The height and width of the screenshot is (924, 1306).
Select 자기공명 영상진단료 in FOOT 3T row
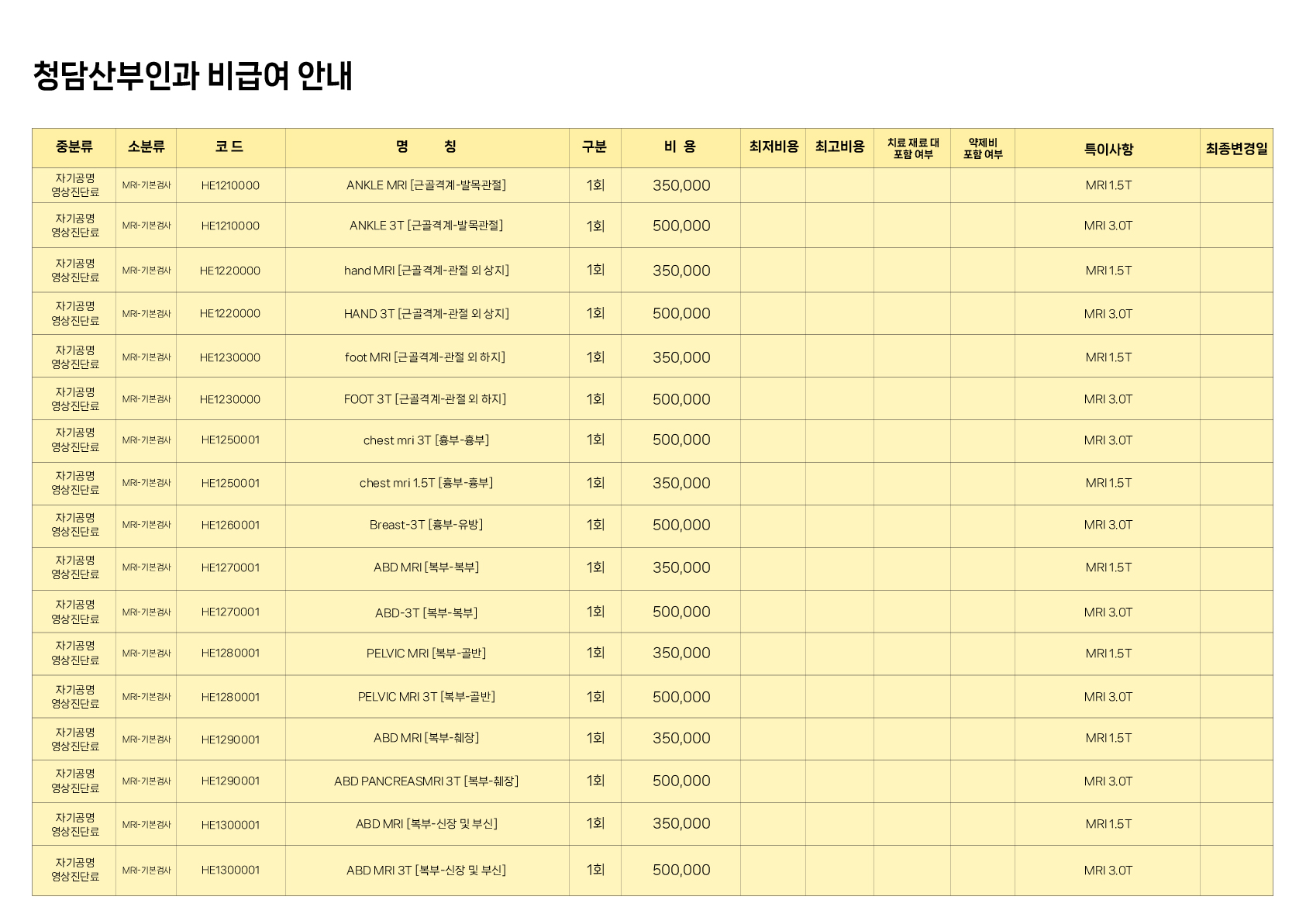point(75,399)
